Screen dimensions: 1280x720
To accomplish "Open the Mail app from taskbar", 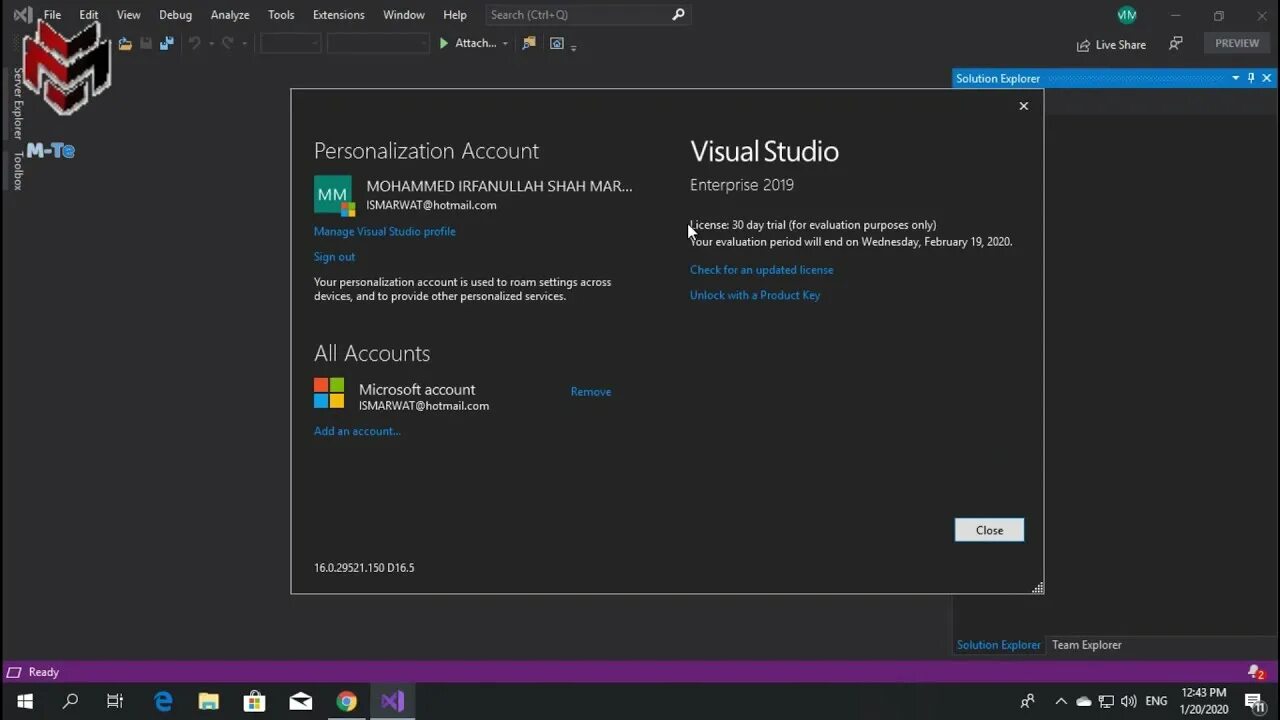I will [x=300, y=701].
